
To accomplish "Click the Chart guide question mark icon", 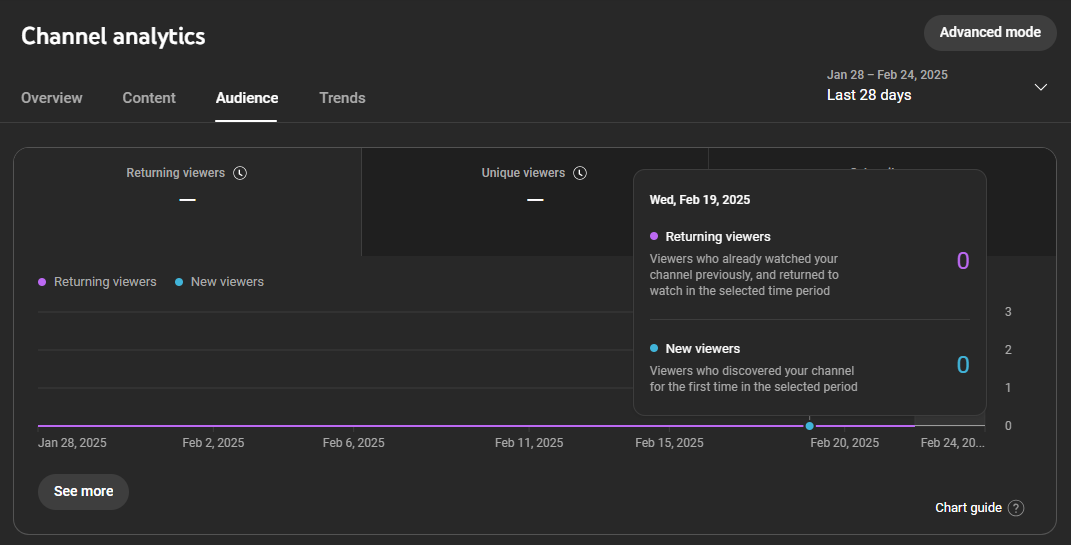I will [x=1016, y=508].
